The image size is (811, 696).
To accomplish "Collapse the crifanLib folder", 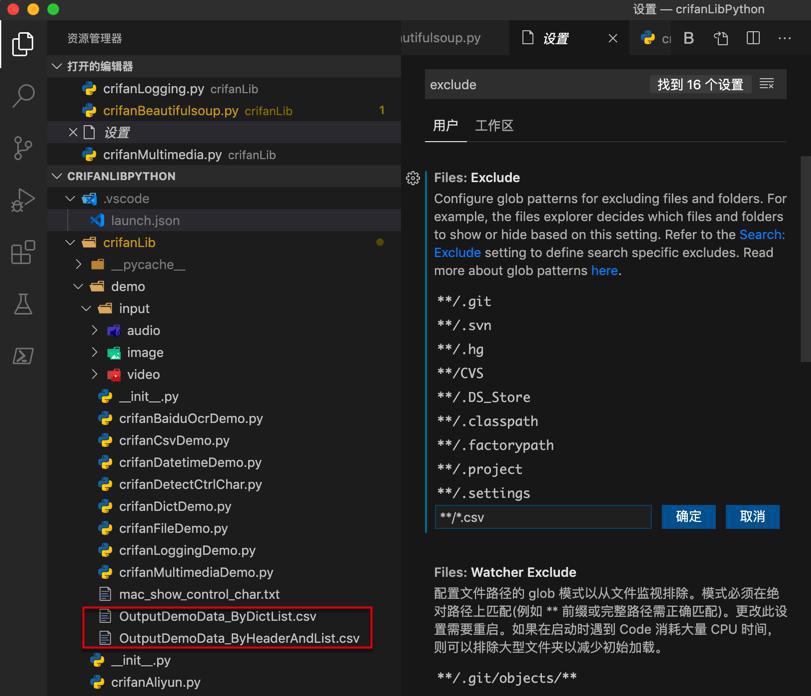I will pos(224,243).
